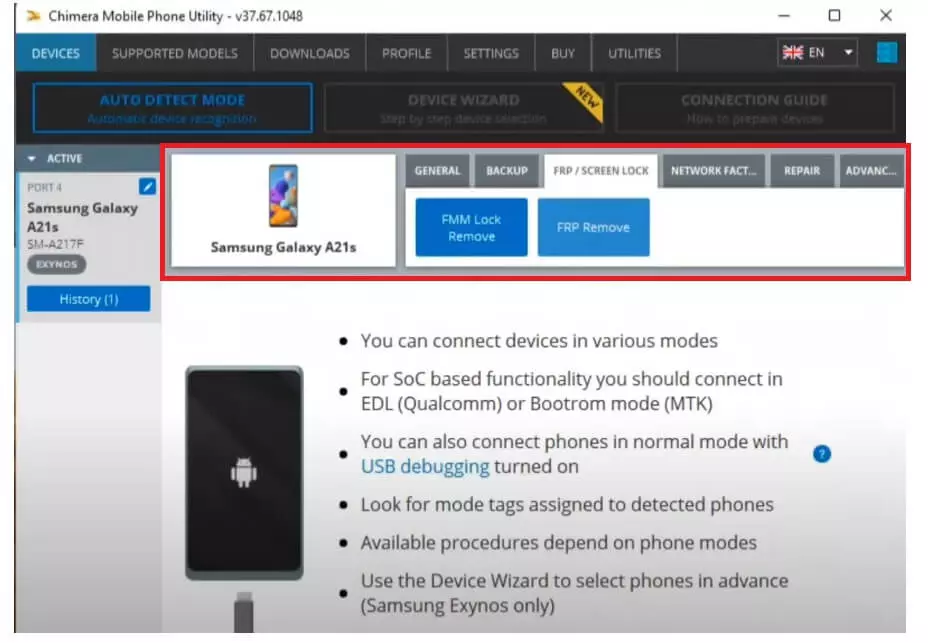Open History (1) for the connected device
928x643 pixels.
coord(88,298)
